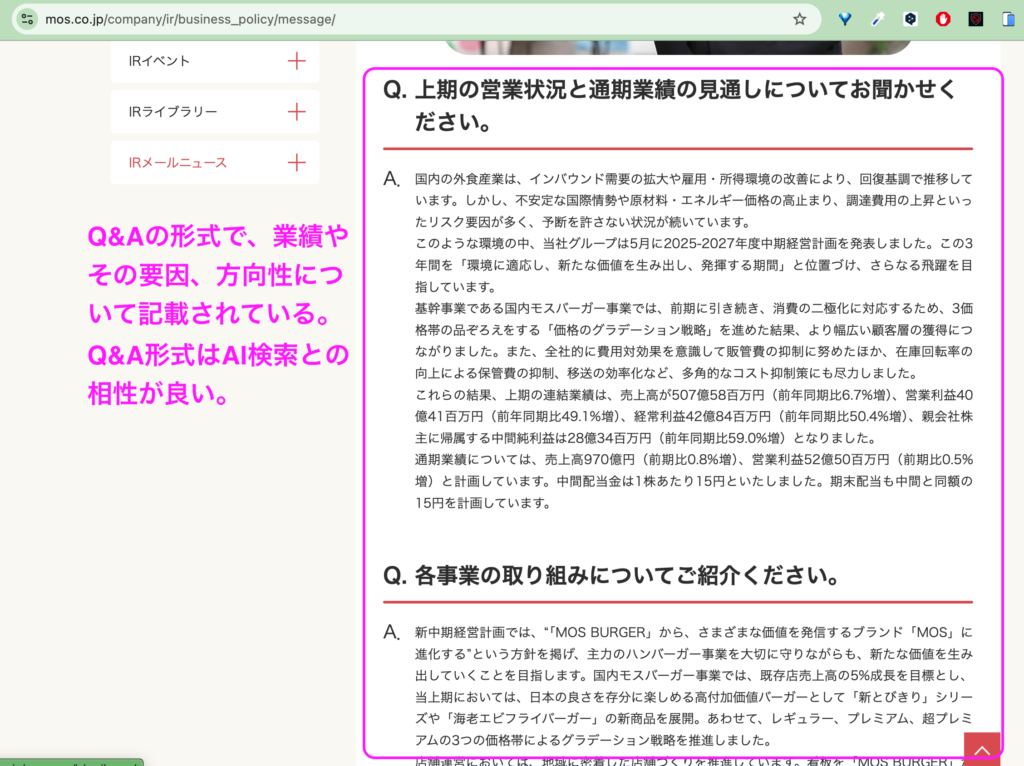The image size is (1024, 766).
Task: Open the IRライブラリー menu item
Action: click(215, 112)
